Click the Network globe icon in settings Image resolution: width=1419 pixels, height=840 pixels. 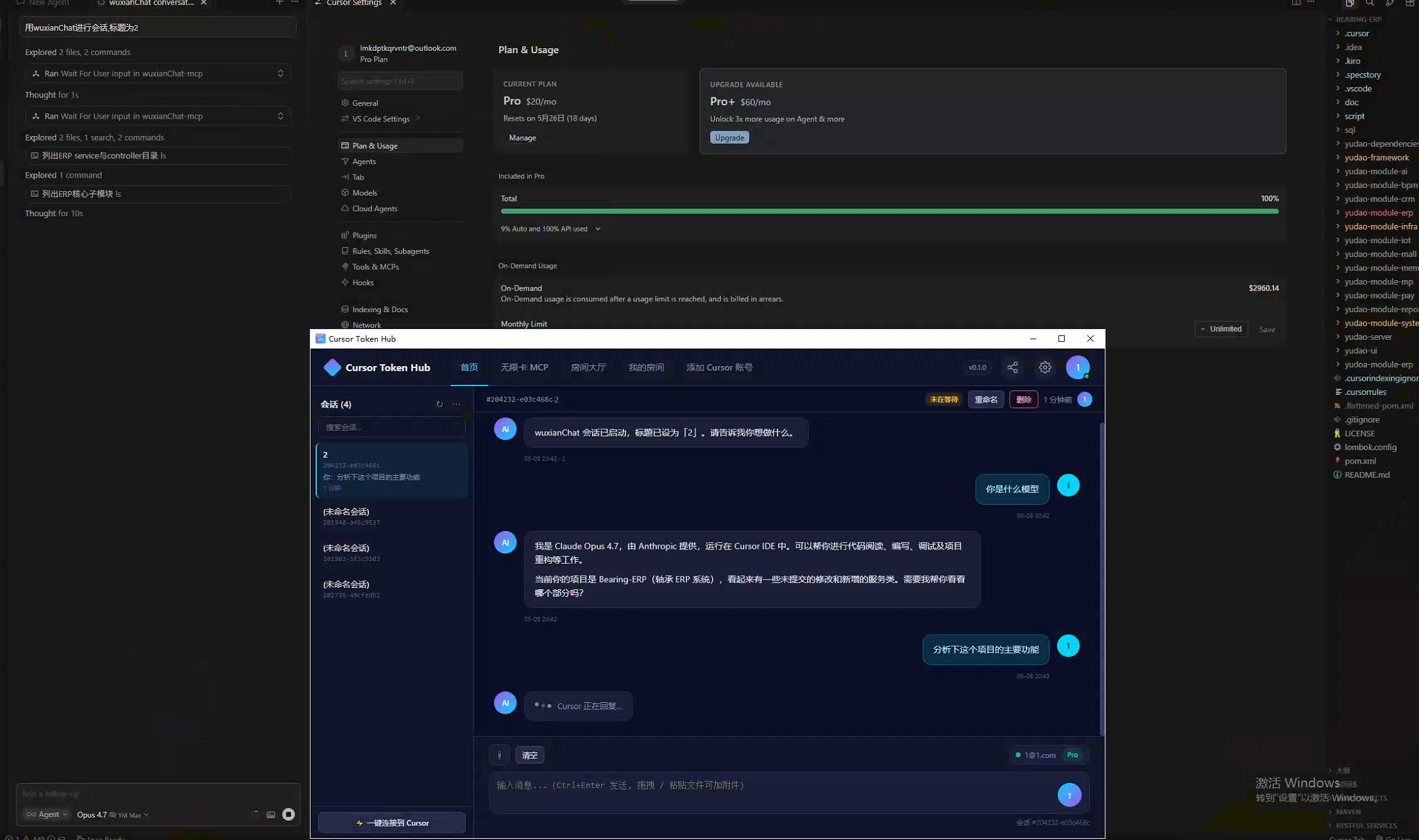coord(345,325)
